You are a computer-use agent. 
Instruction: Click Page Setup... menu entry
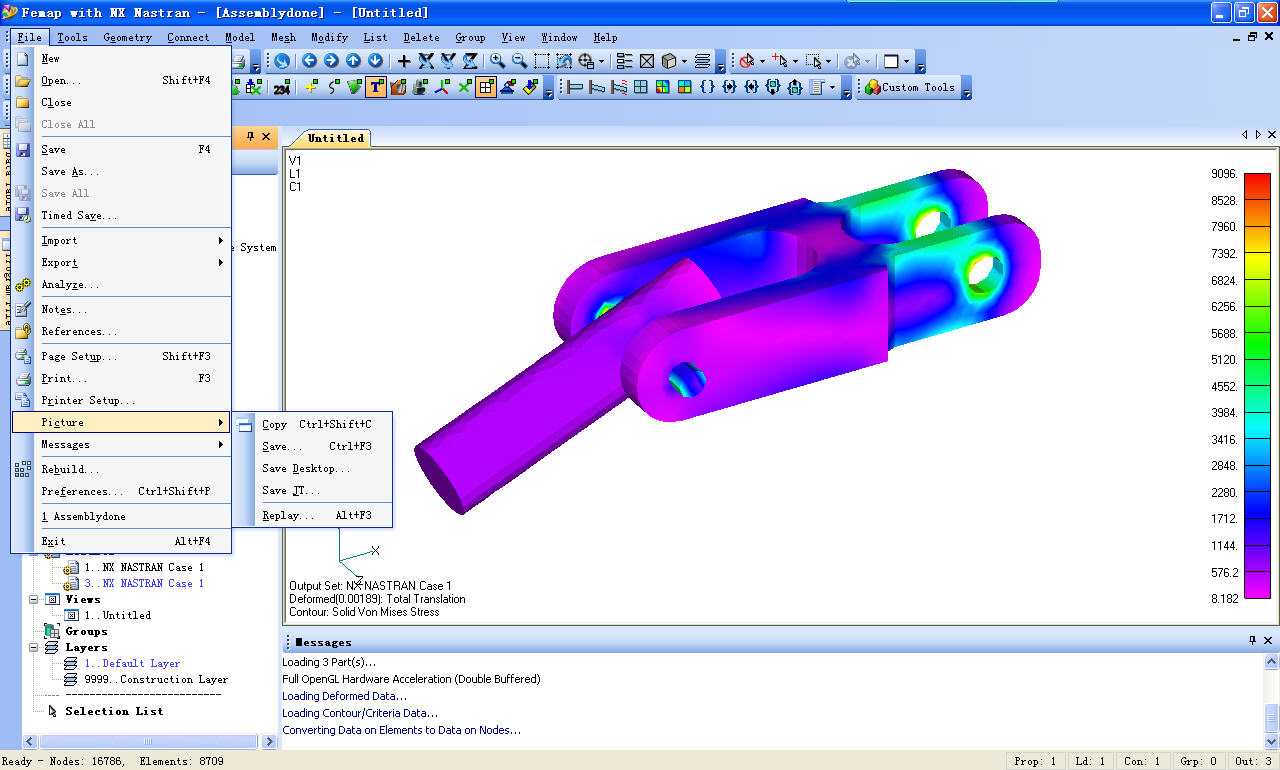click(x=122, y=356)
